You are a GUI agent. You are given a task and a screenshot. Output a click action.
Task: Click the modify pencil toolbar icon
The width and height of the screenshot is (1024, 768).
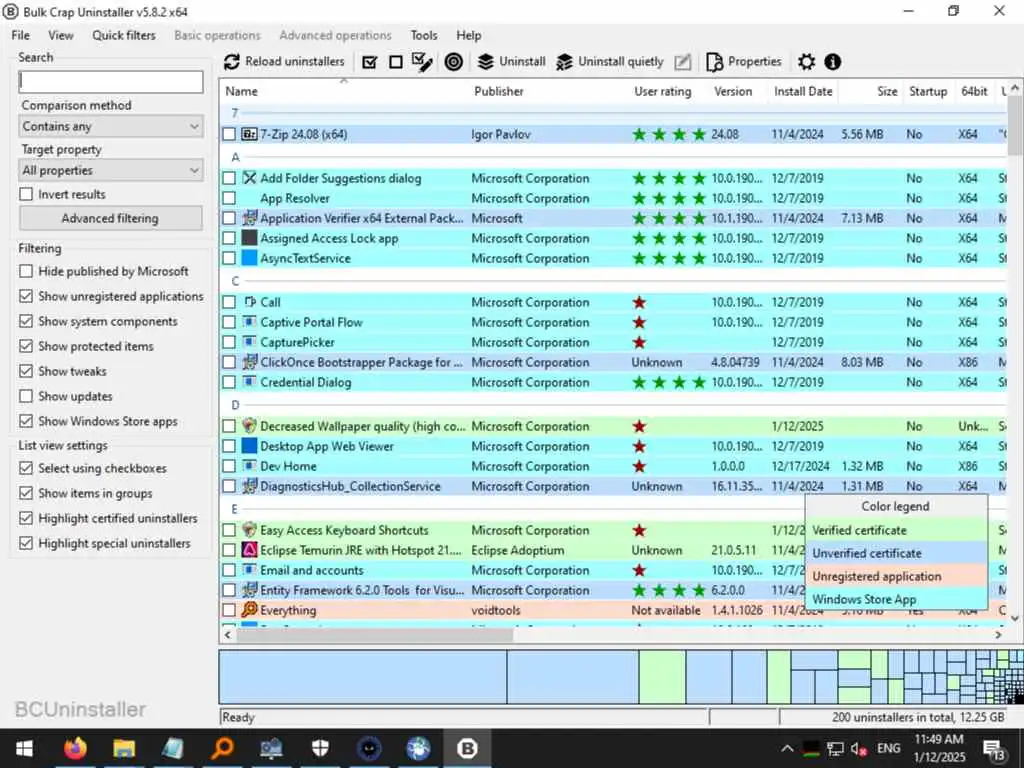[x=682, y=62]
